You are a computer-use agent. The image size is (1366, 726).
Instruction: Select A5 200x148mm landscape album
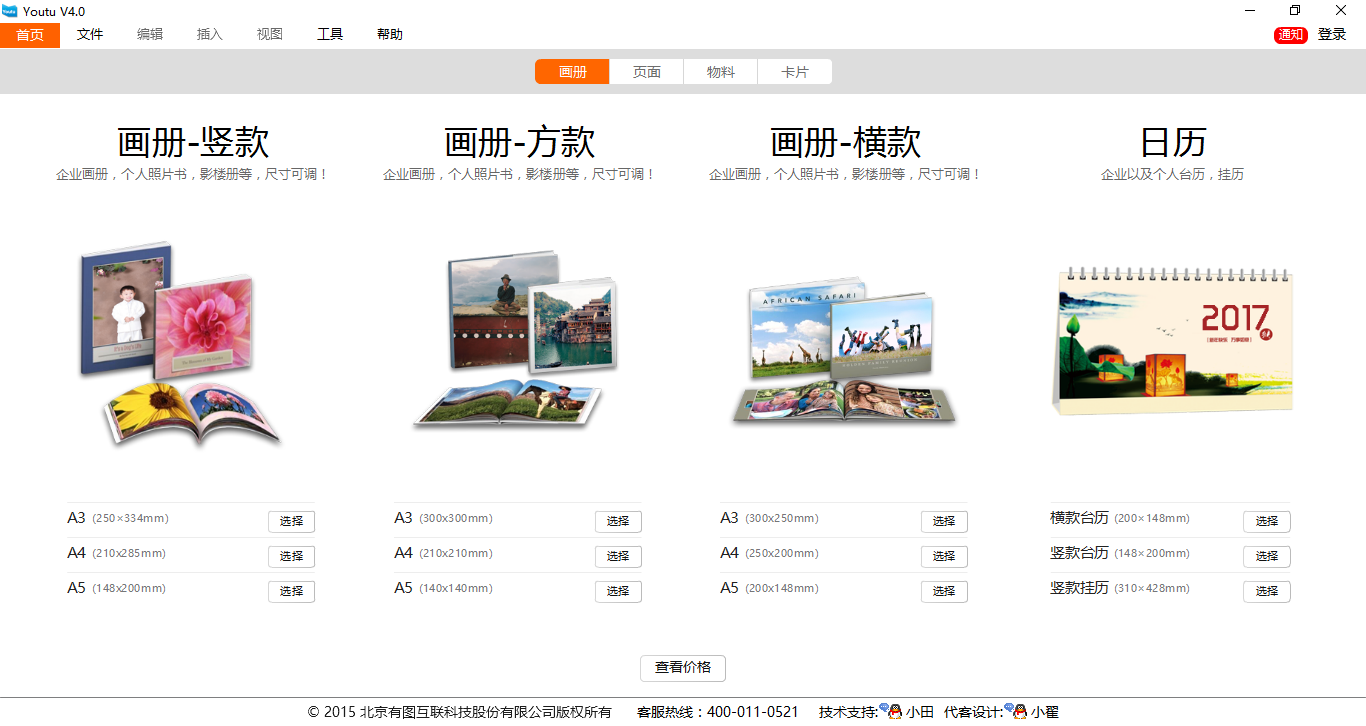point(944,591)
